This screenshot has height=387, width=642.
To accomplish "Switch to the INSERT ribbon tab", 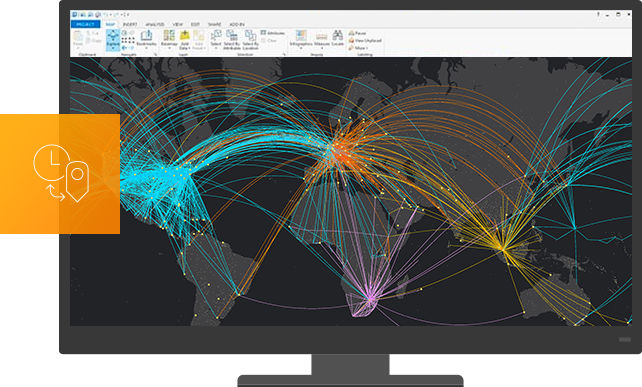I will pos(130,25).
